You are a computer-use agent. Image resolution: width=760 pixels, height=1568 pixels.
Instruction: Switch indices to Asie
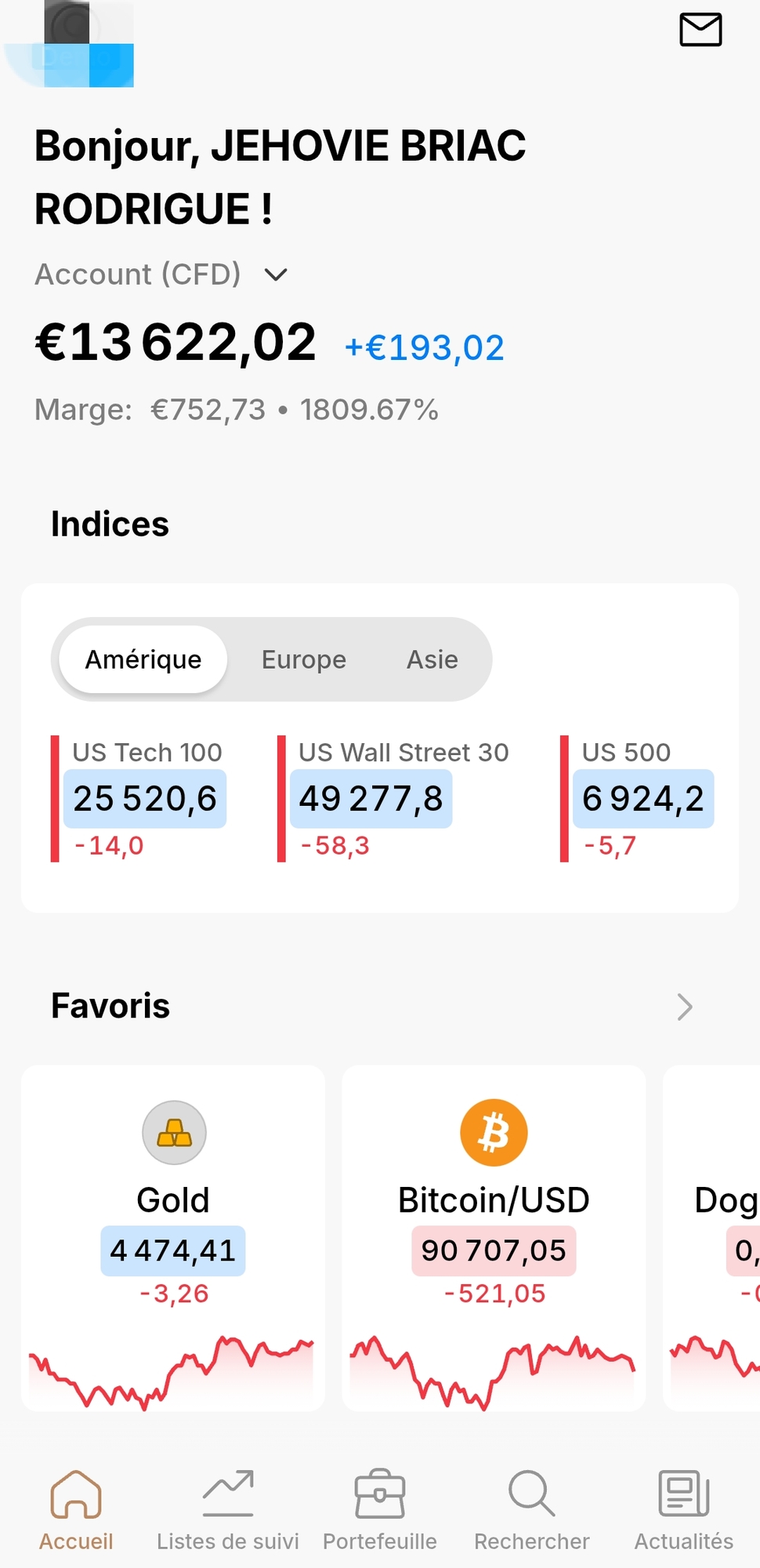point(432,659)
